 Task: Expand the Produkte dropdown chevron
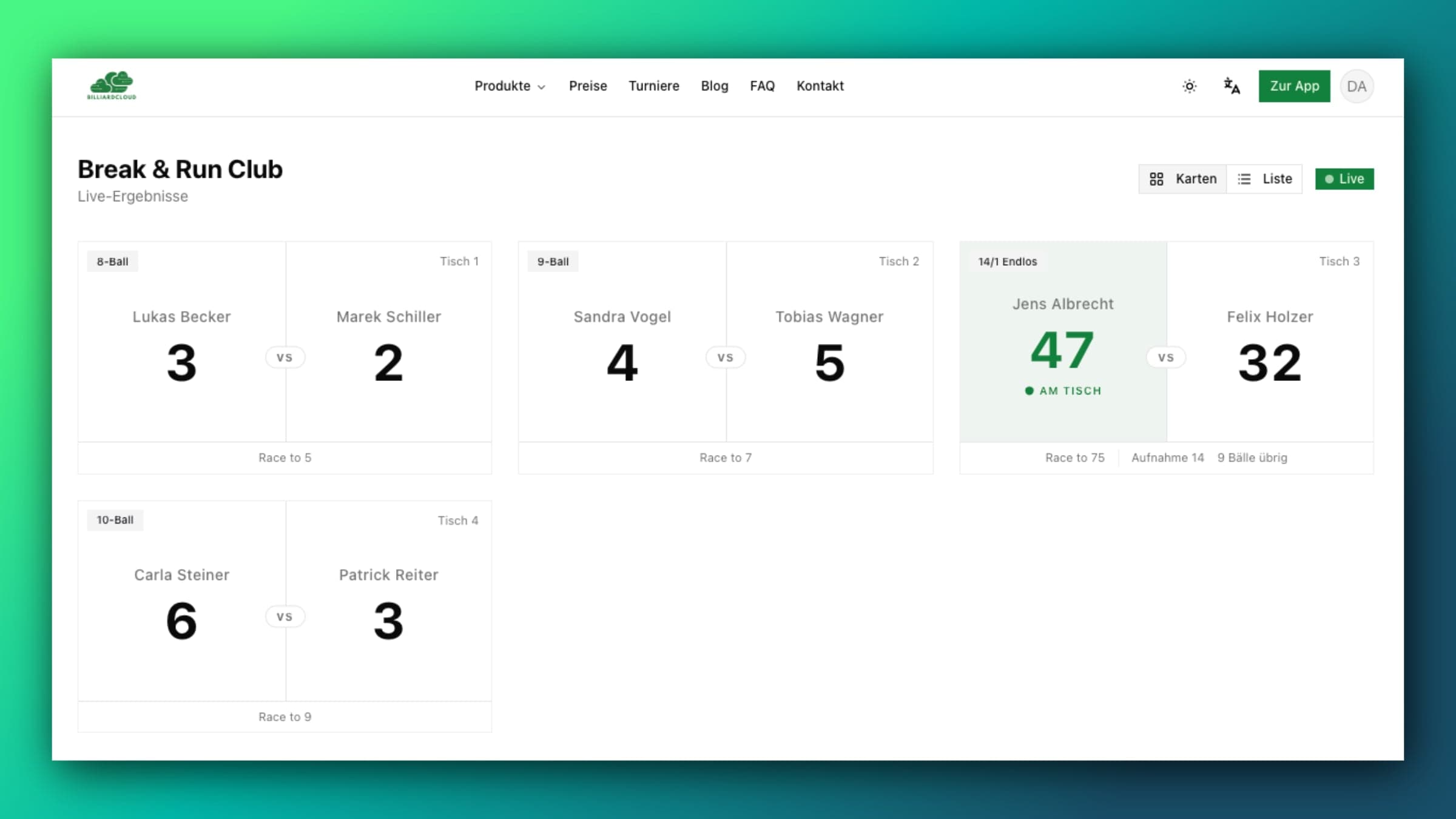[x=541, y=87]
